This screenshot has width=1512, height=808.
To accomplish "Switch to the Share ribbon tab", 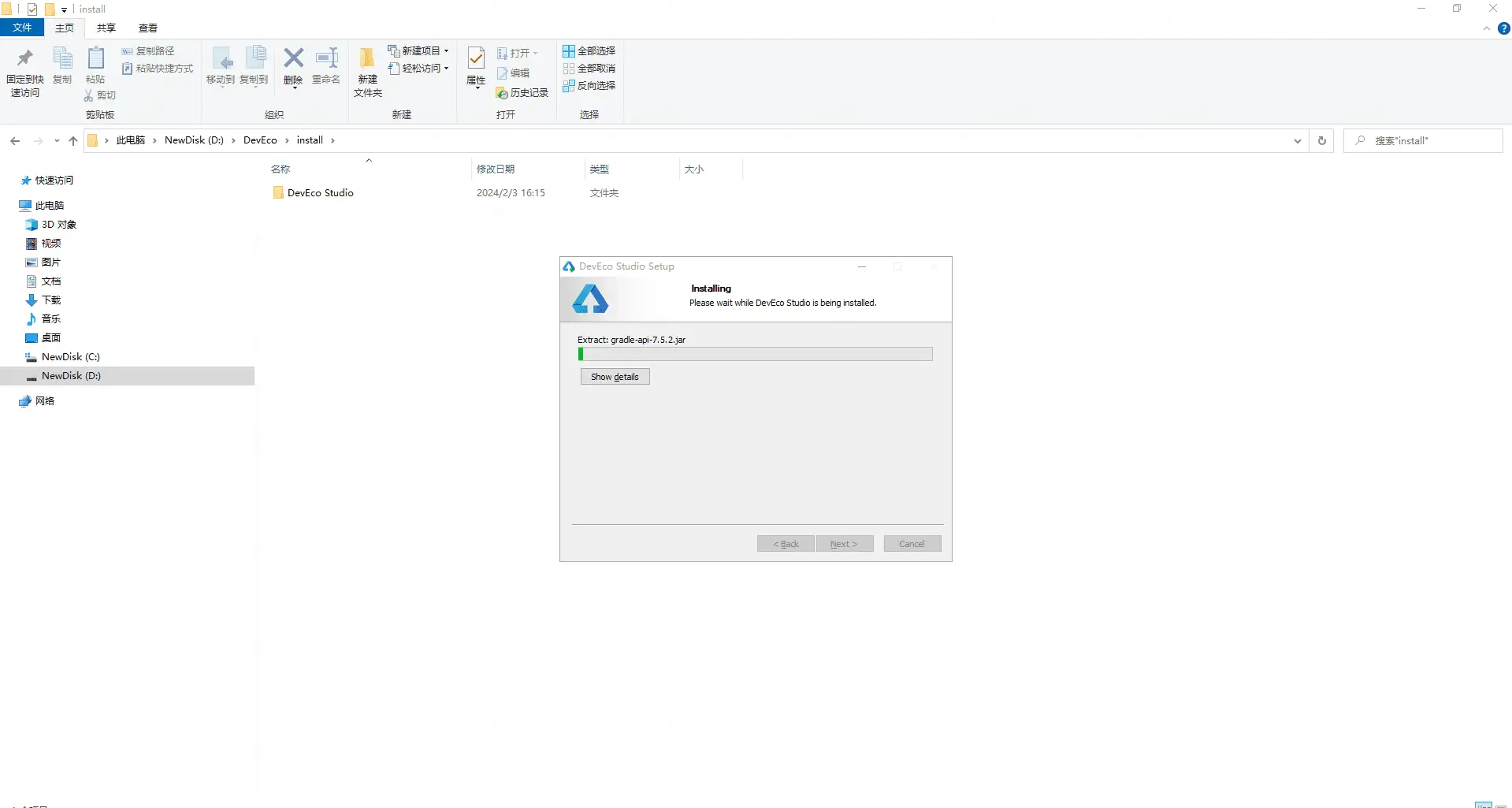I will point(106,28).
